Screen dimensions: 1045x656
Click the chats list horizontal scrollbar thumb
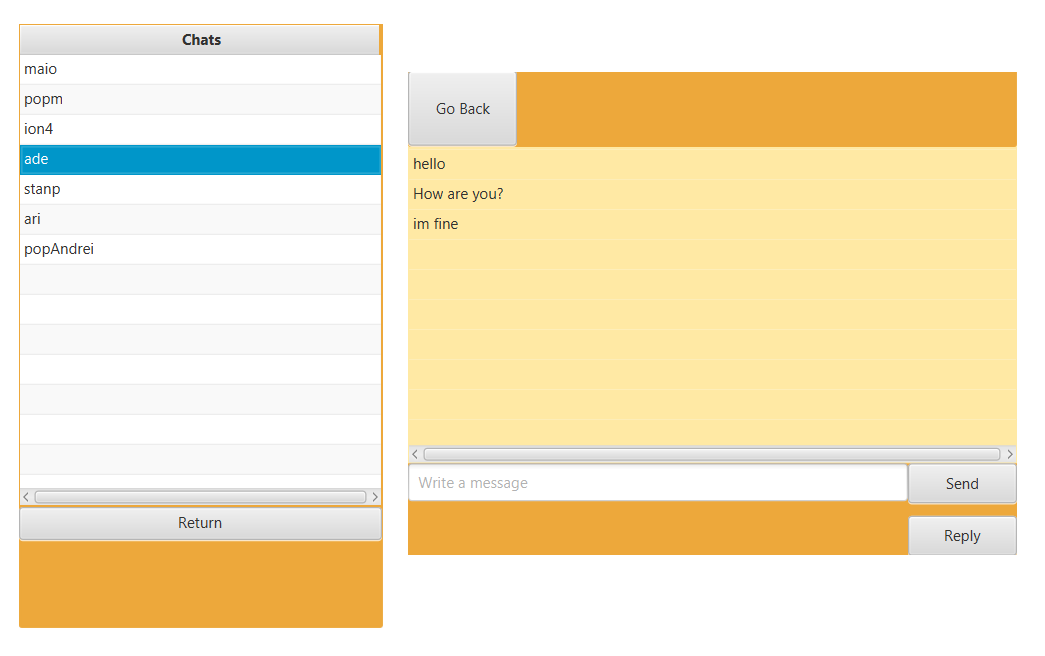click(201, 497)
